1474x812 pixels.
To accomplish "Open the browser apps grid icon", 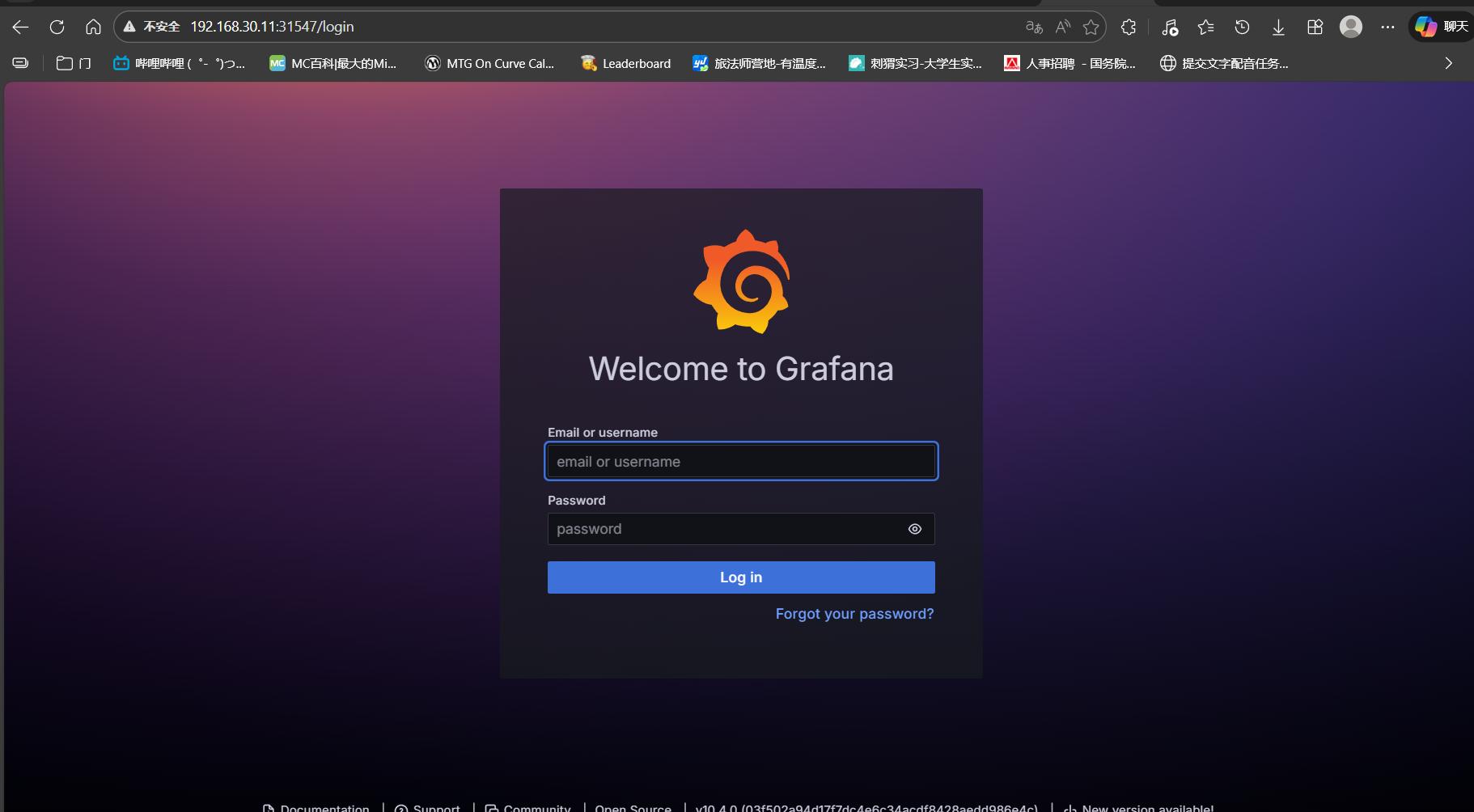I will [x=1315, y=27].
